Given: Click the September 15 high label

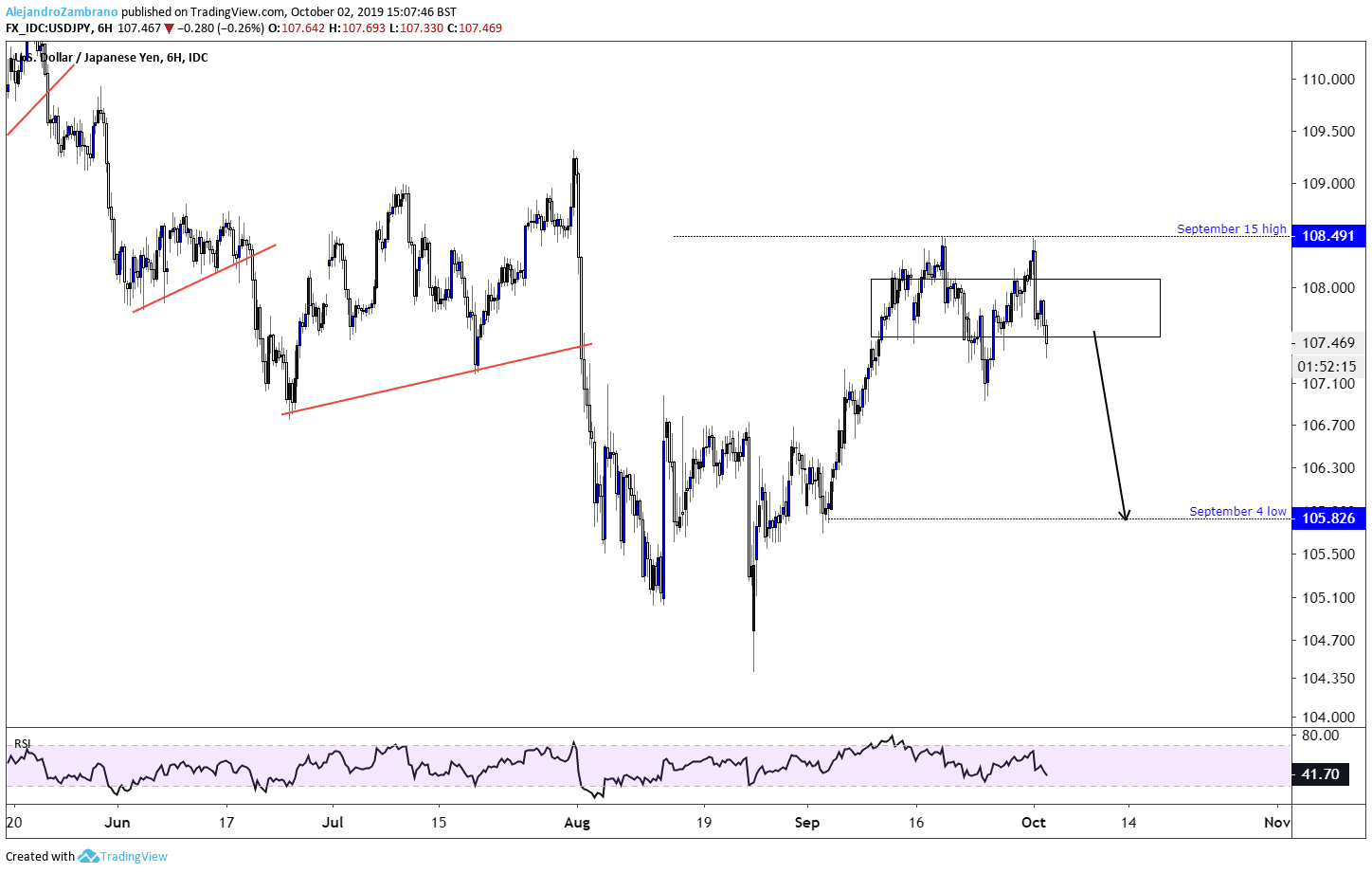Looking at the screenshot, I should click(x=1232, y=228).
